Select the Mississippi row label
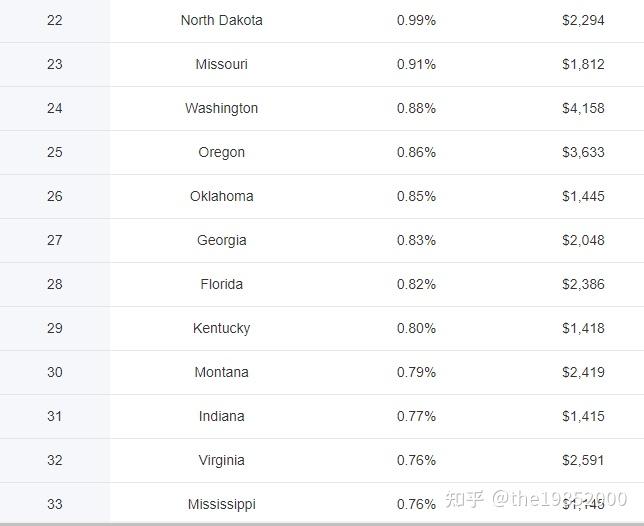The image size is (644, 526). tap(222, 504)
